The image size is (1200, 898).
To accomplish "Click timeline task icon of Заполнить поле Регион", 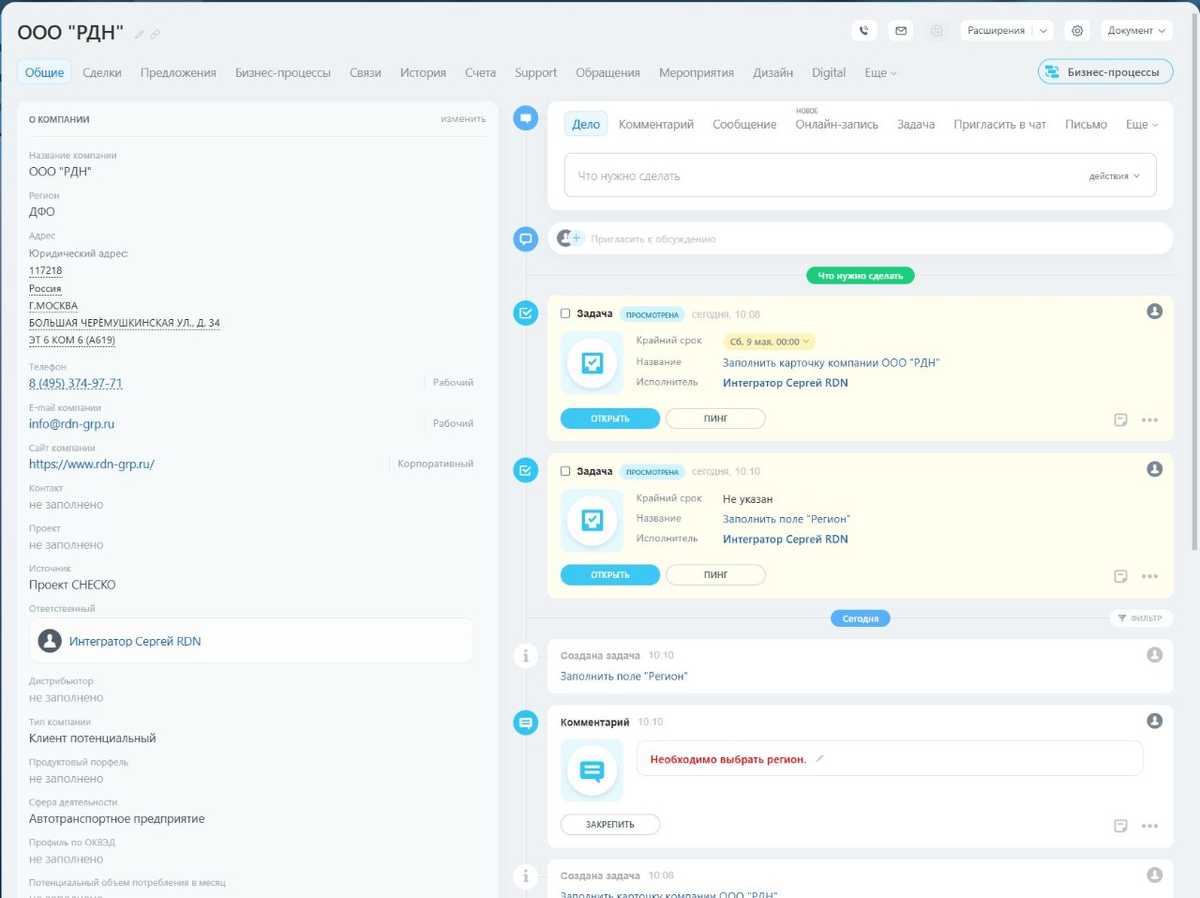I will coord(525,470).
